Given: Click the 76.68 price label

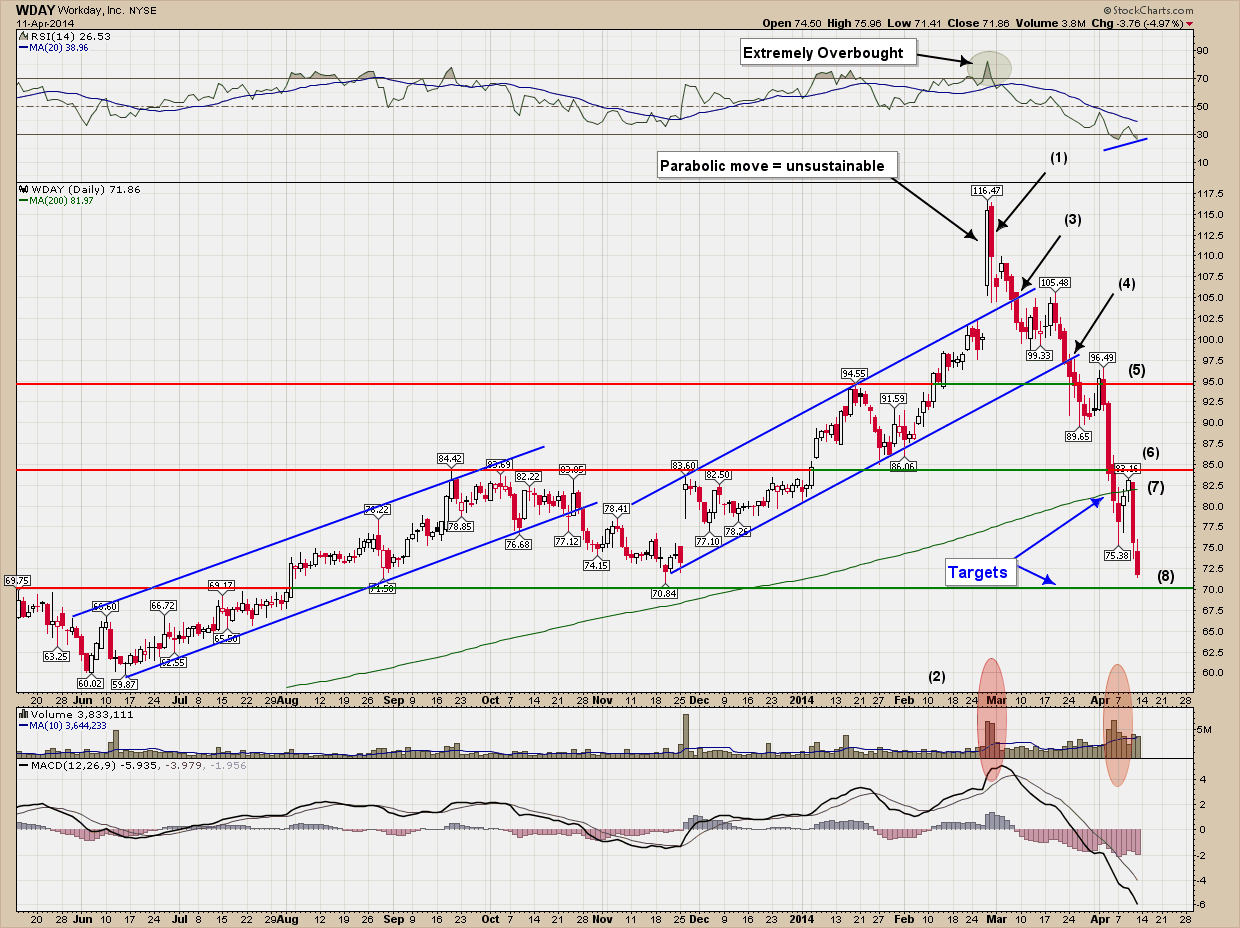Looking at the screenshot, I should pyautogui.click(x=518, y=544).
